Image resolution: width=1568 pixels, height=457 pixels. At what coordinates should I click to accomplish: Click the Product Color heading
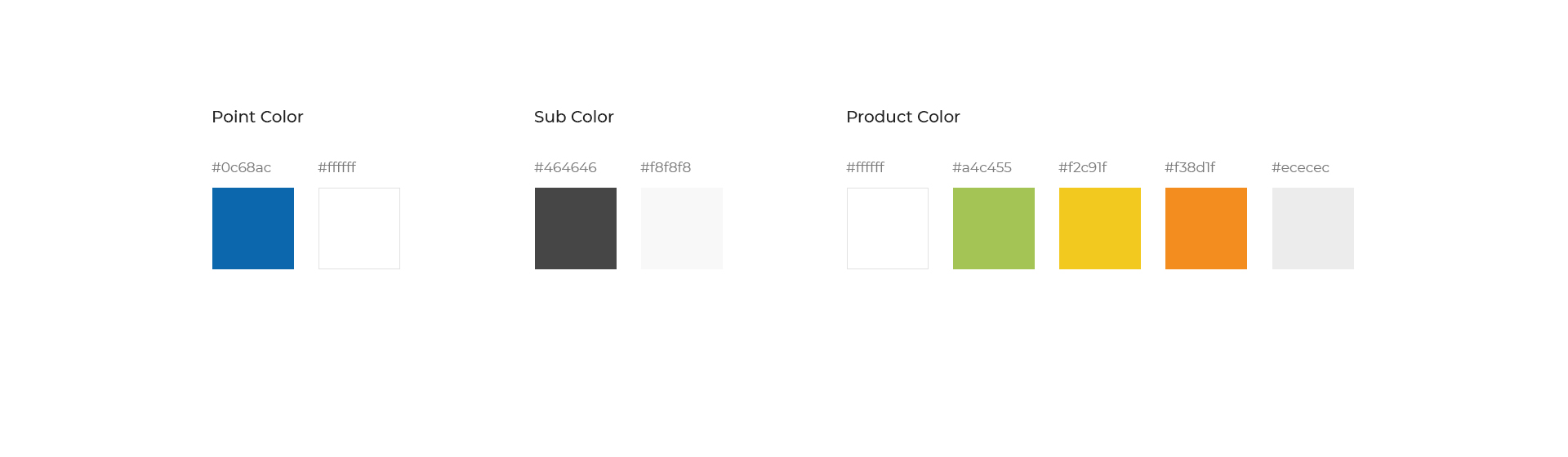[x=903, y=117]
